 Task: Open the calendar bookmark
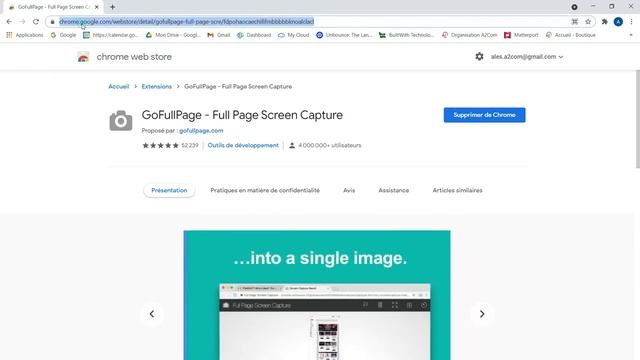[111, 35]
